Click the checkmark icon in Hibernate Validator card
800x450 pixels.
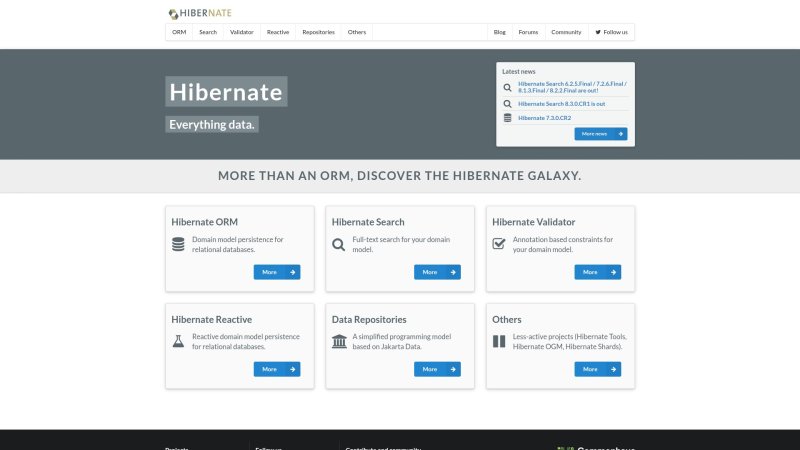[x=499, y=243]
